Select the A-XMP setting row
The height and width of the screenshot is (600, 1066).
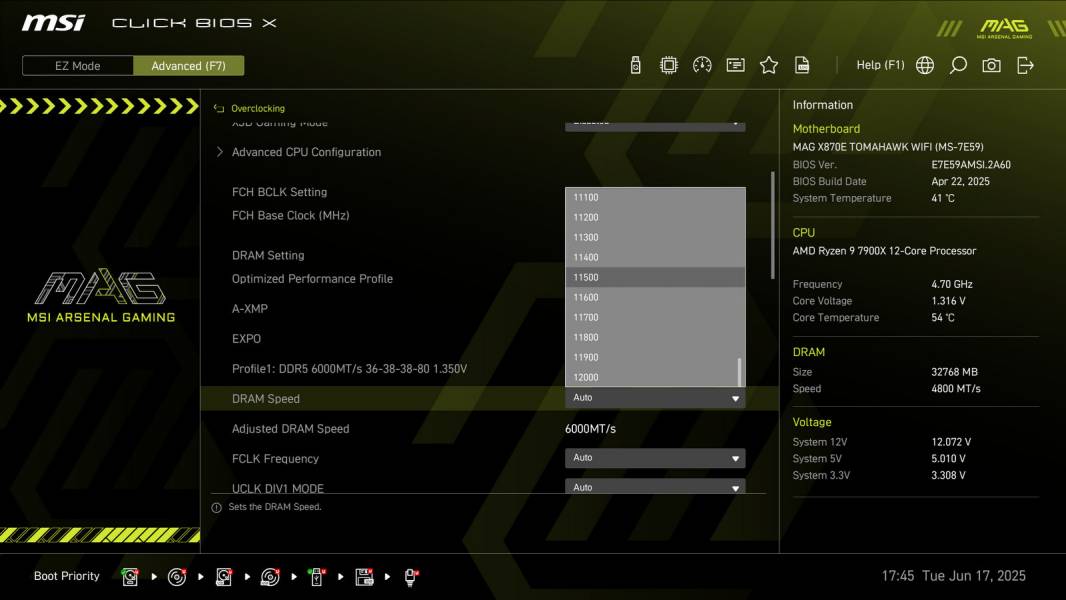click(250, 308)
